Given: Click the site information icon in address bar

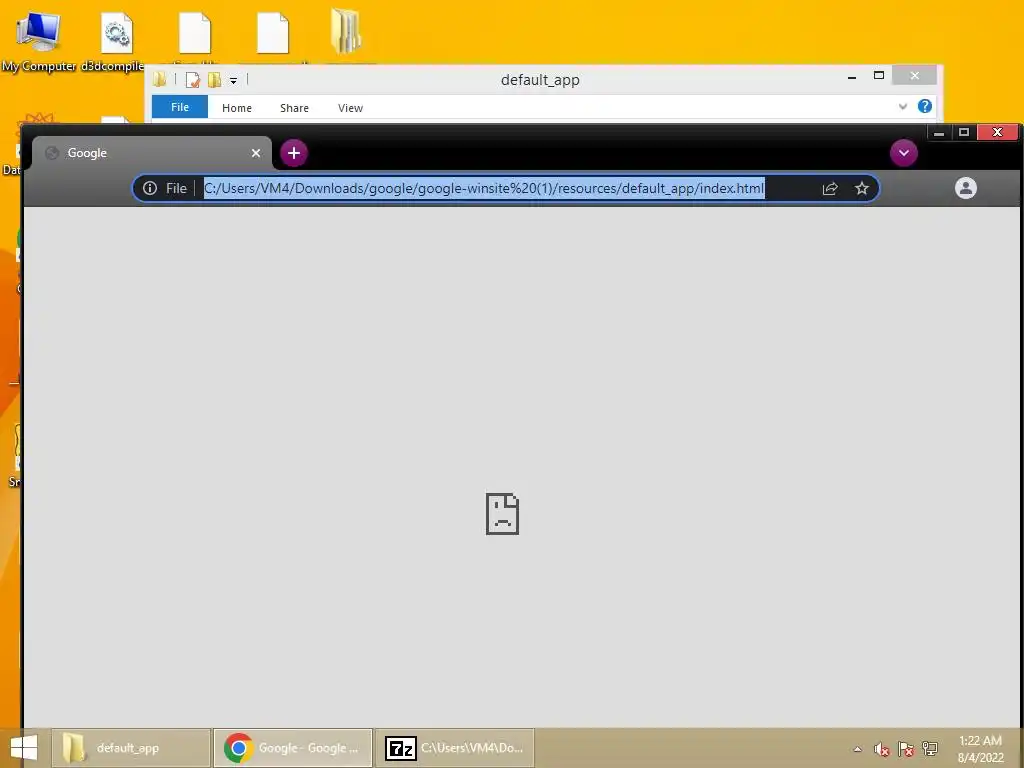Looking at the screenshot, I should pos(150,189).
